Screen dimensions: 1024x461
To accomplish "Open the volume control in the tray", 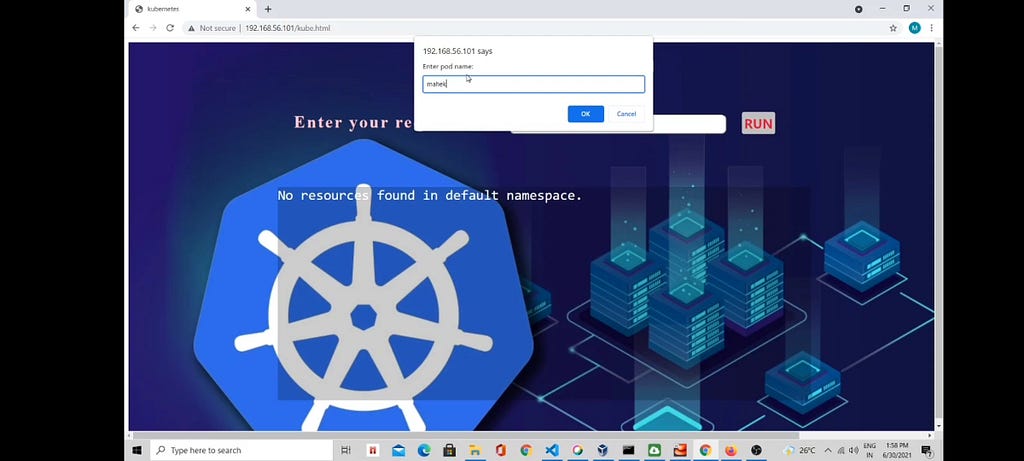I will point(854,450).
